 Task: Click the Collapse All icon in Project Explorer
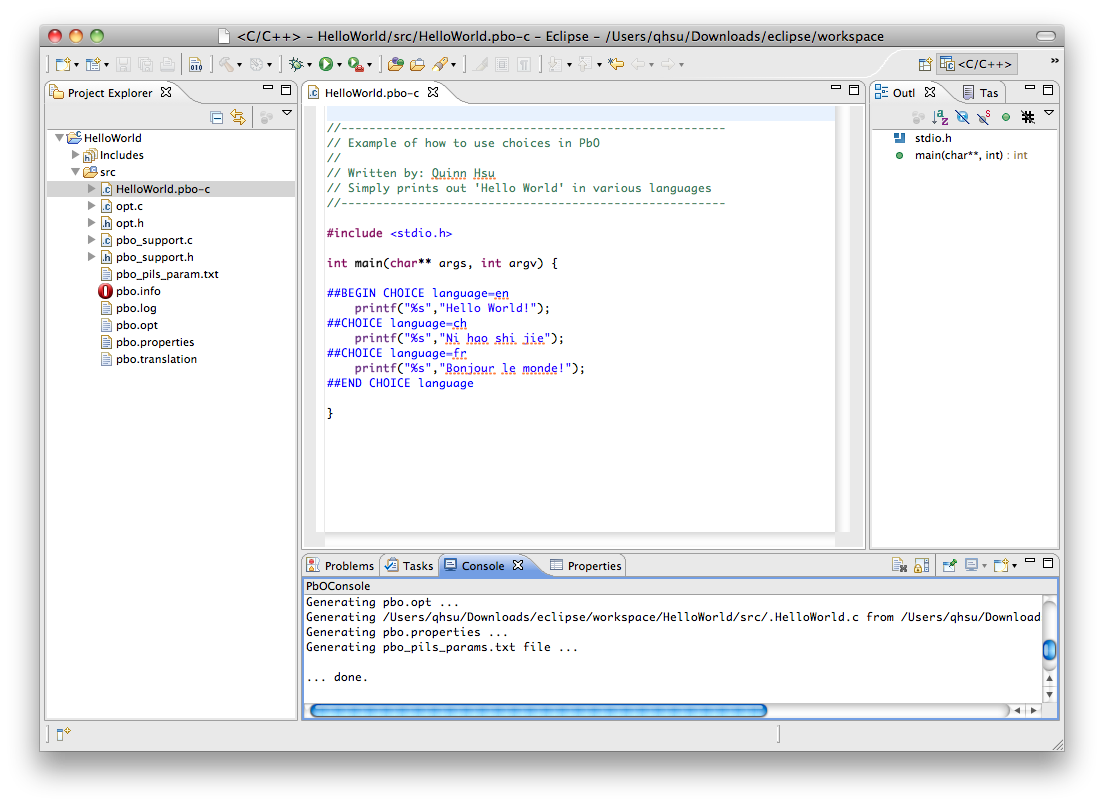point(217,117)
